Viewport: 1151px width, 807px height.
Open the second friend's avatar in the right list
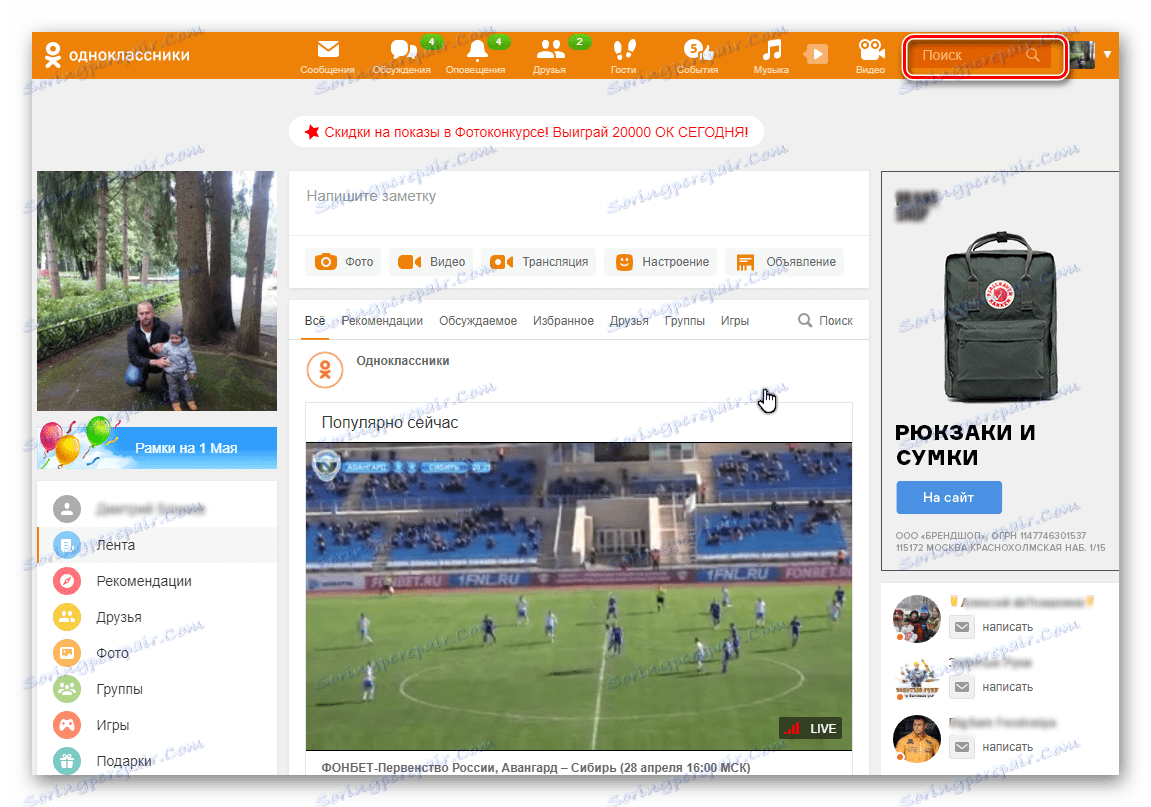coord(916,679)
